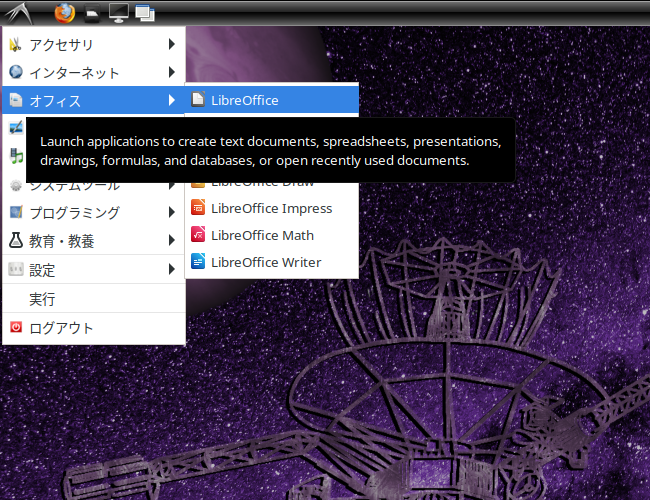Open the インターネット menu category
This screenshot has height=500, width=650.
(94, 72)
